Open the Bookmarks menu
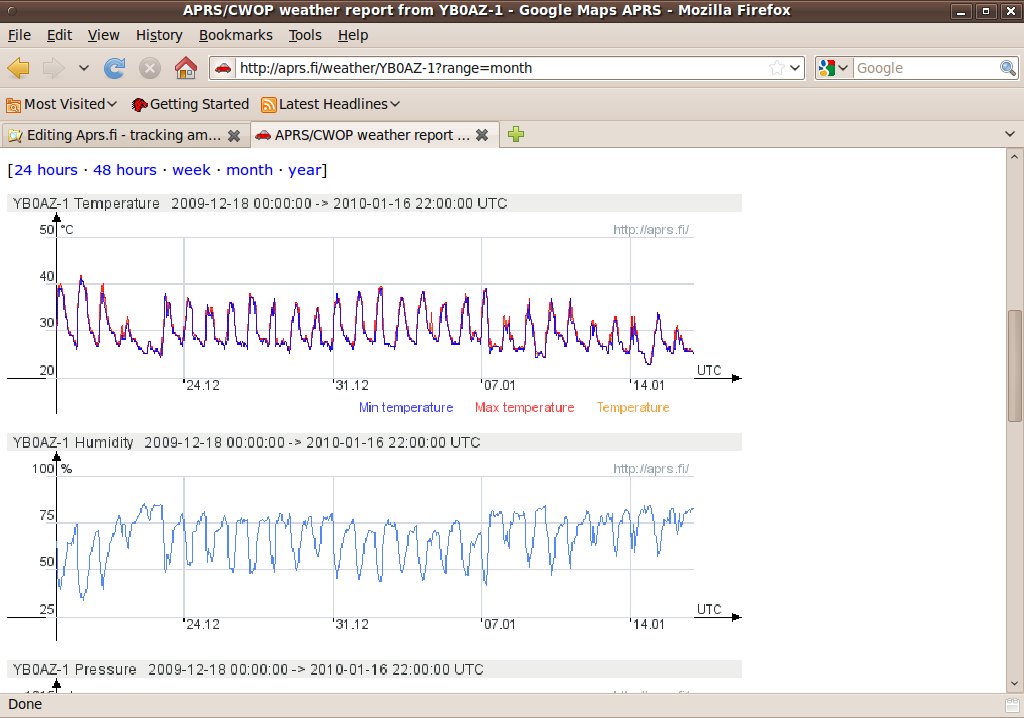 pos(235,35)
